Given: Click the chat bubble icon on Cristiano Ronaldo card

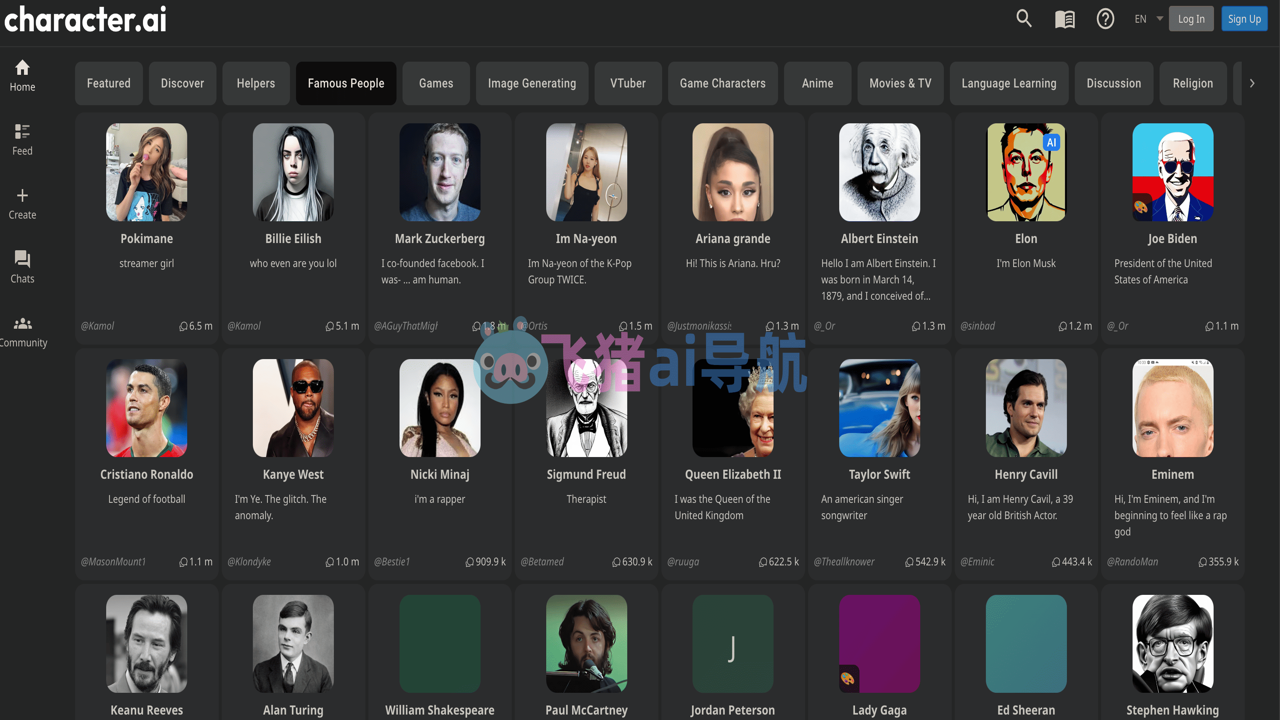Looking at the screenshot, I should pos(183,562).
